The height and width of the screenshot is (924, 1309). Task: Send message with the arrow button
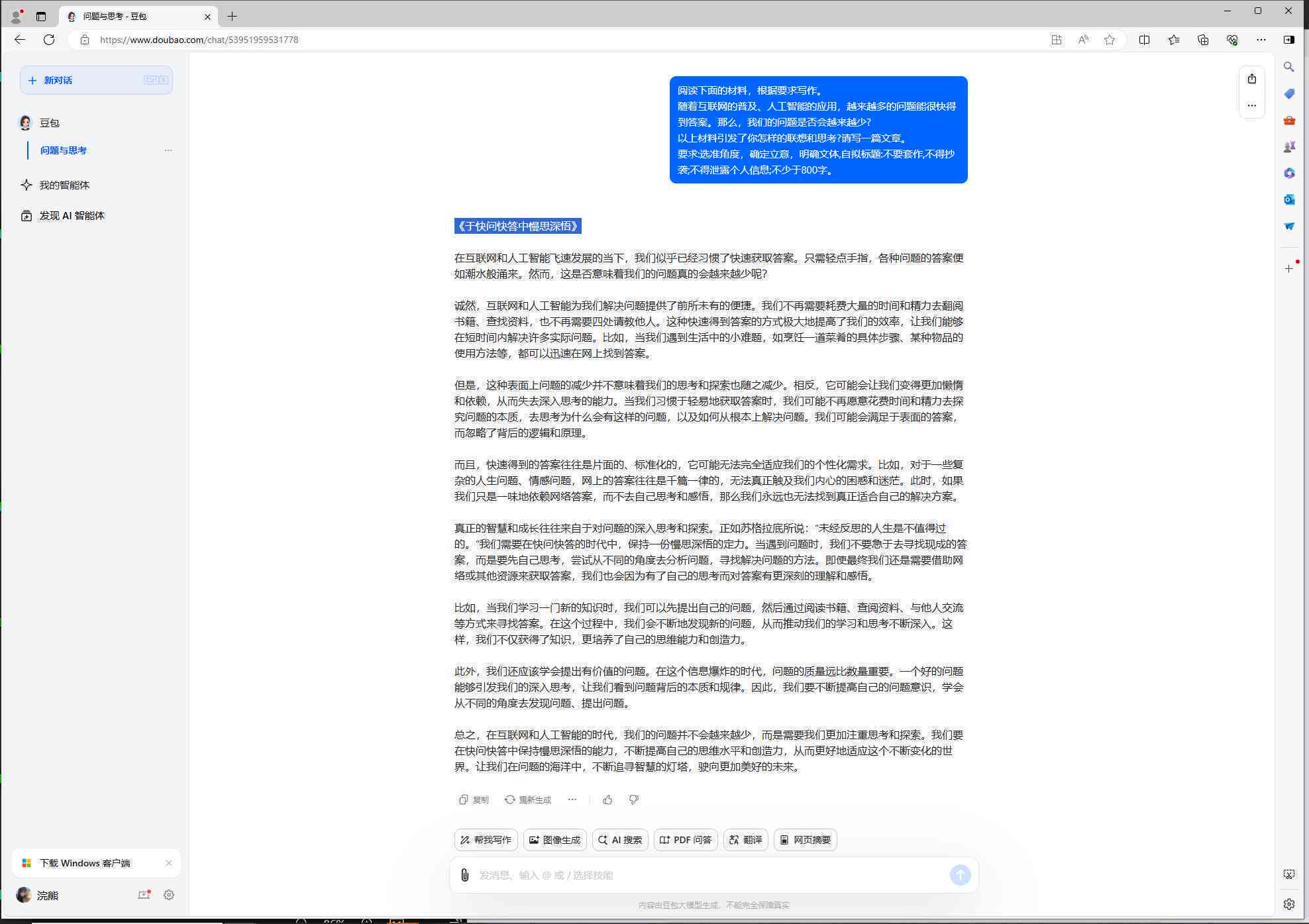960,875
